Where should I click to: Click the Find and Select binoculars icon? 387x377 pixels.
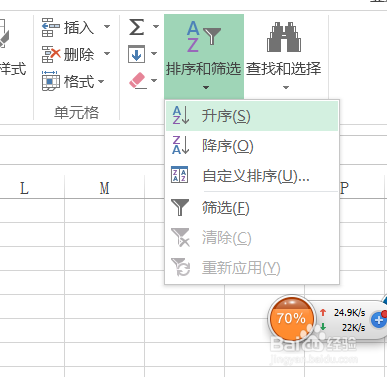(x=284, y=37)
